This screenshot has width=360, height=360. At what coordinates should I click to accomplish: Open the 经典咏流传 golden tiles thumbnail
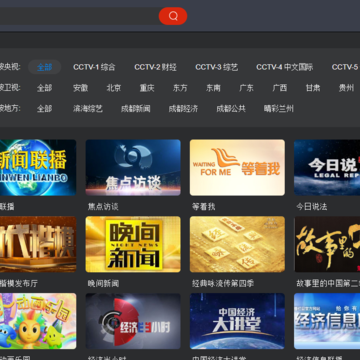(x=237, y=244)
